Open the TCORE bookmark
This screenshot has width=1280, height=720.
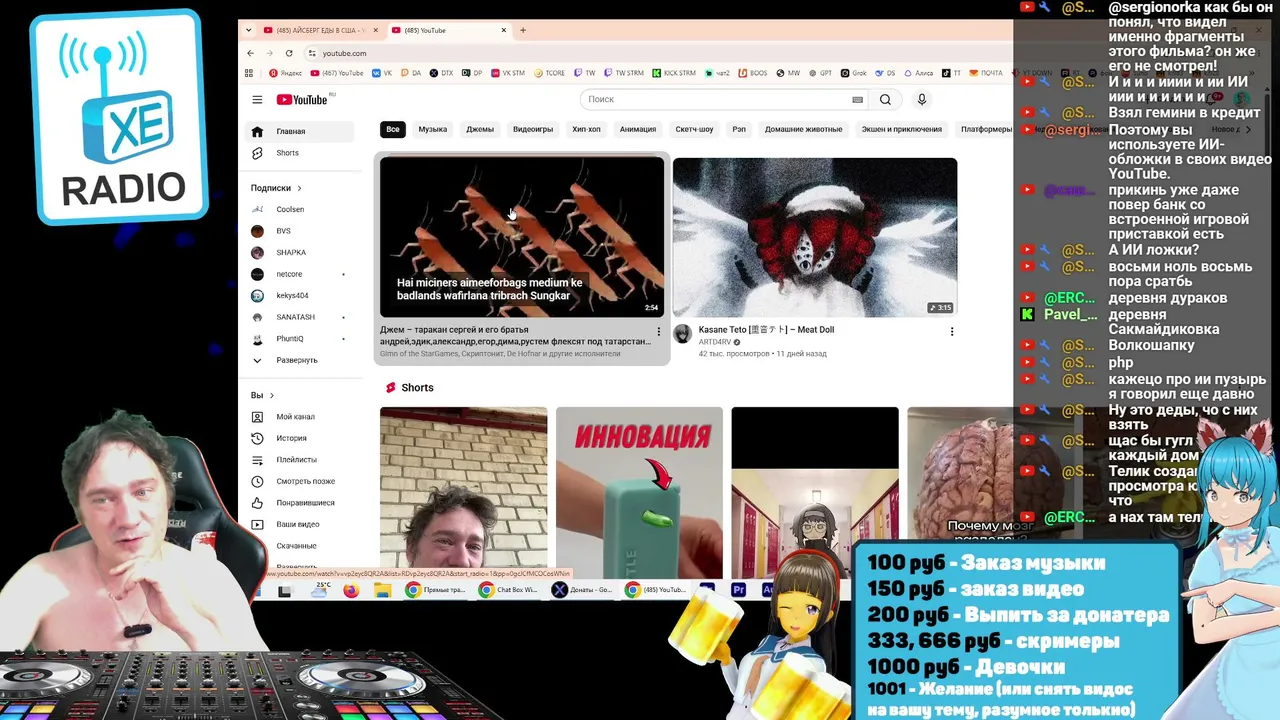550,73
